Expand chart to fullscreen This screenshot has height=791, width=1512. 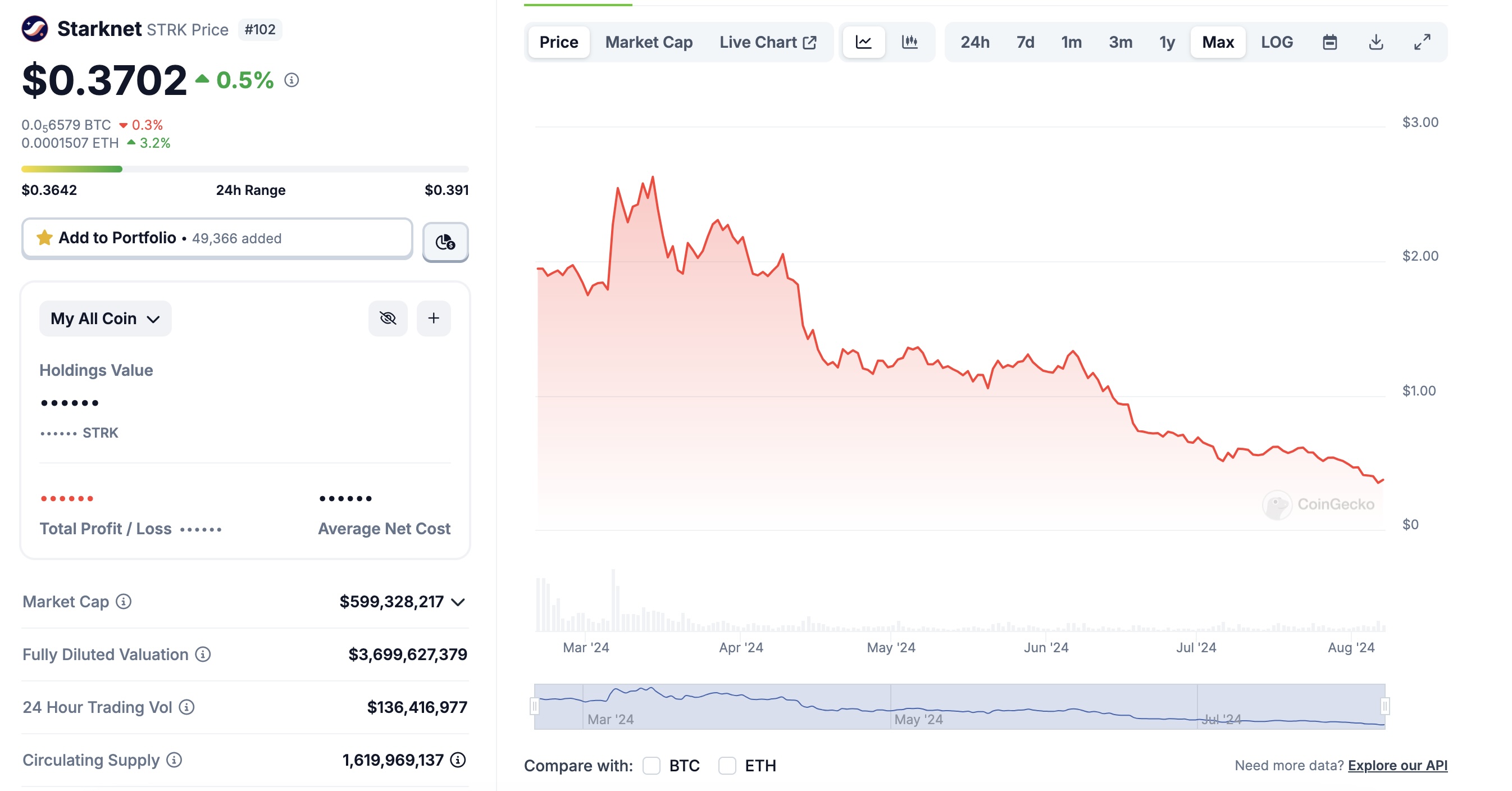click(1422, 42)
